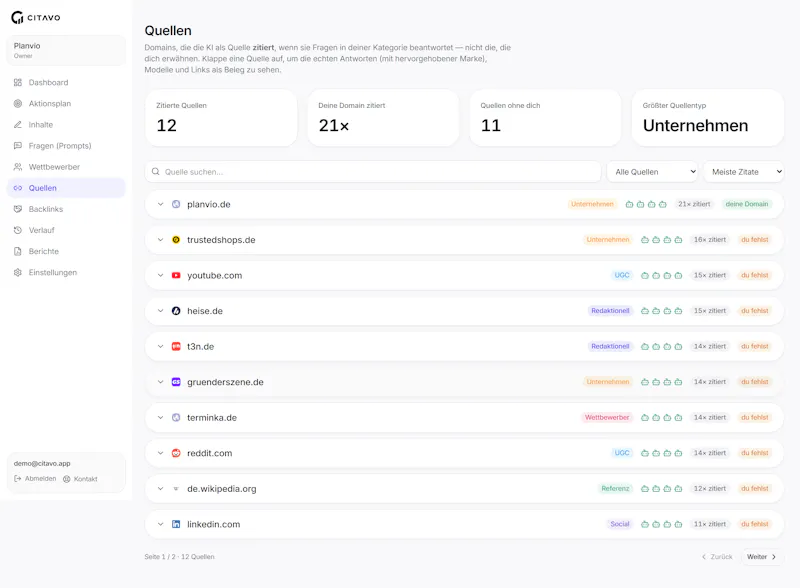This screenshot has height=588, width=800.
Task: Click the Planvio workspace card
Action: tap(66, 50)
